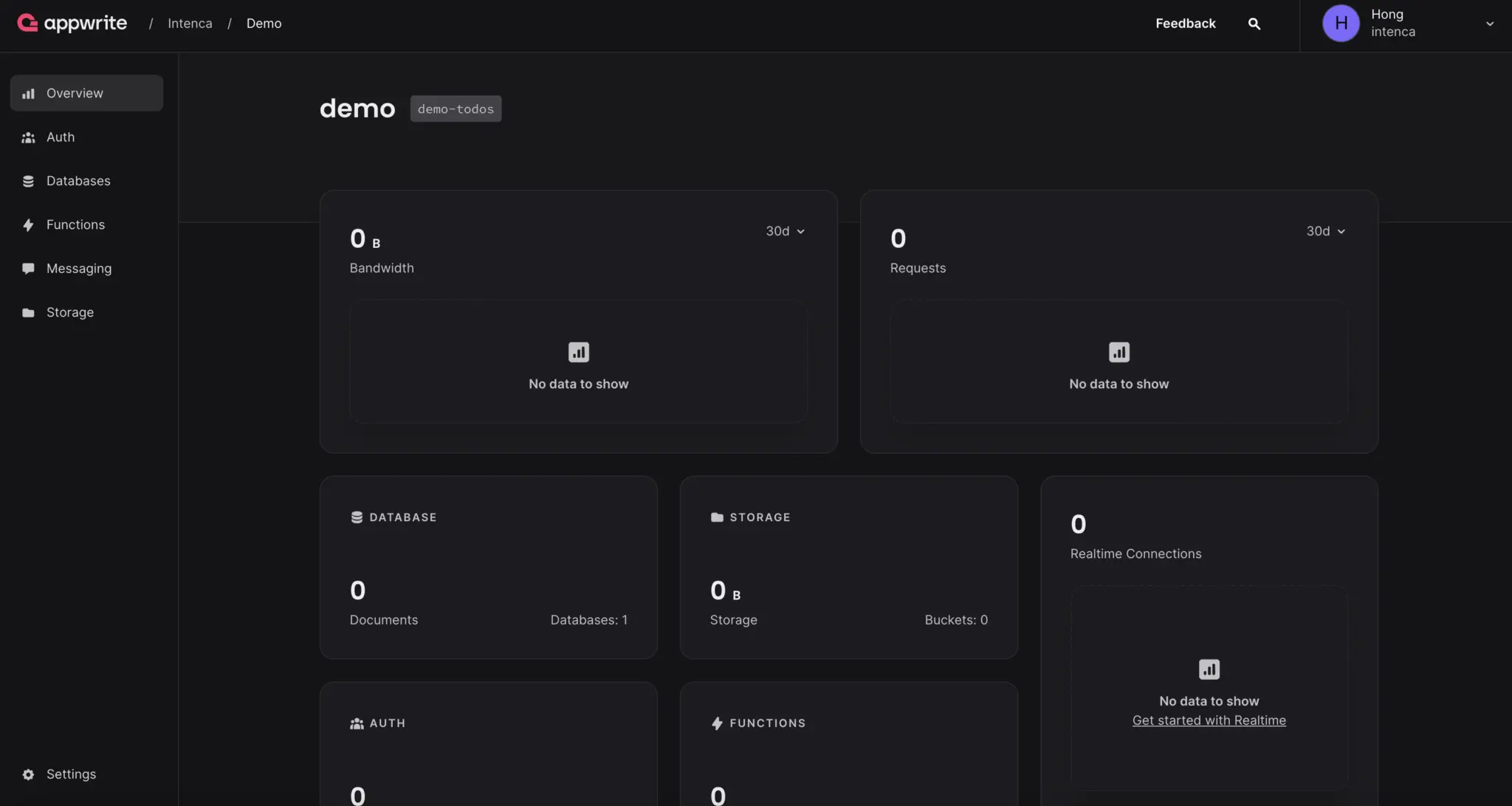Screen dimensions: 1512x806
Task: Copy the demo-todos project ID tag
Action: pyautogui.click(x=456, y=109)
